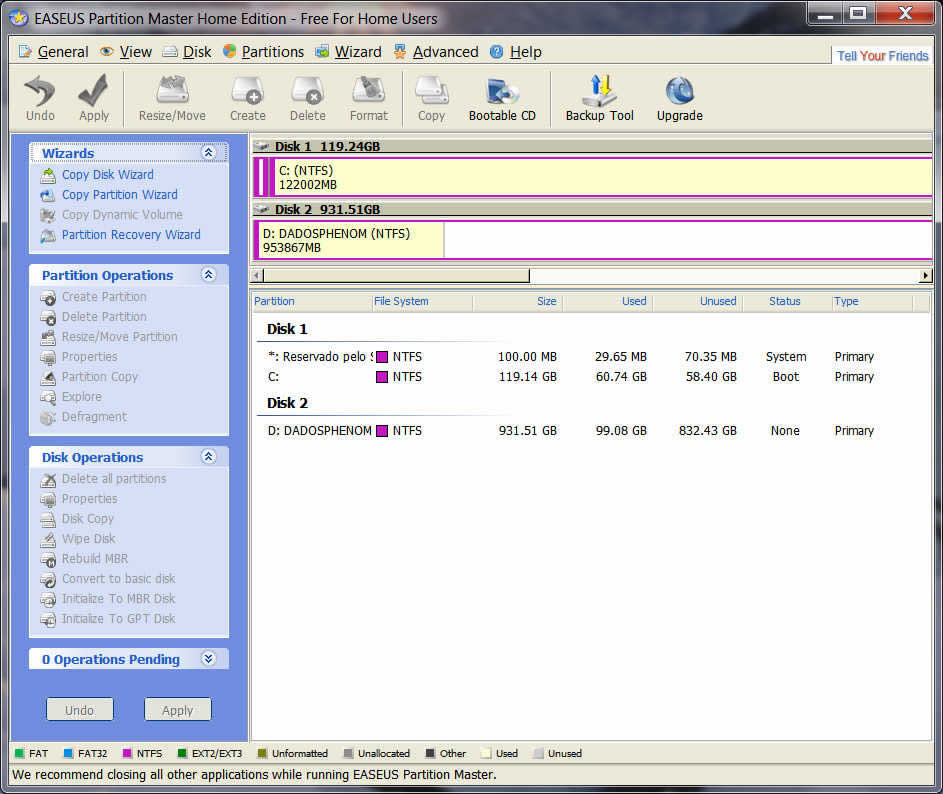The height and width of the screenshot is (794, 943).
Task: Click the Create partition toolbar icon
Action: click(x=248, y=99)
